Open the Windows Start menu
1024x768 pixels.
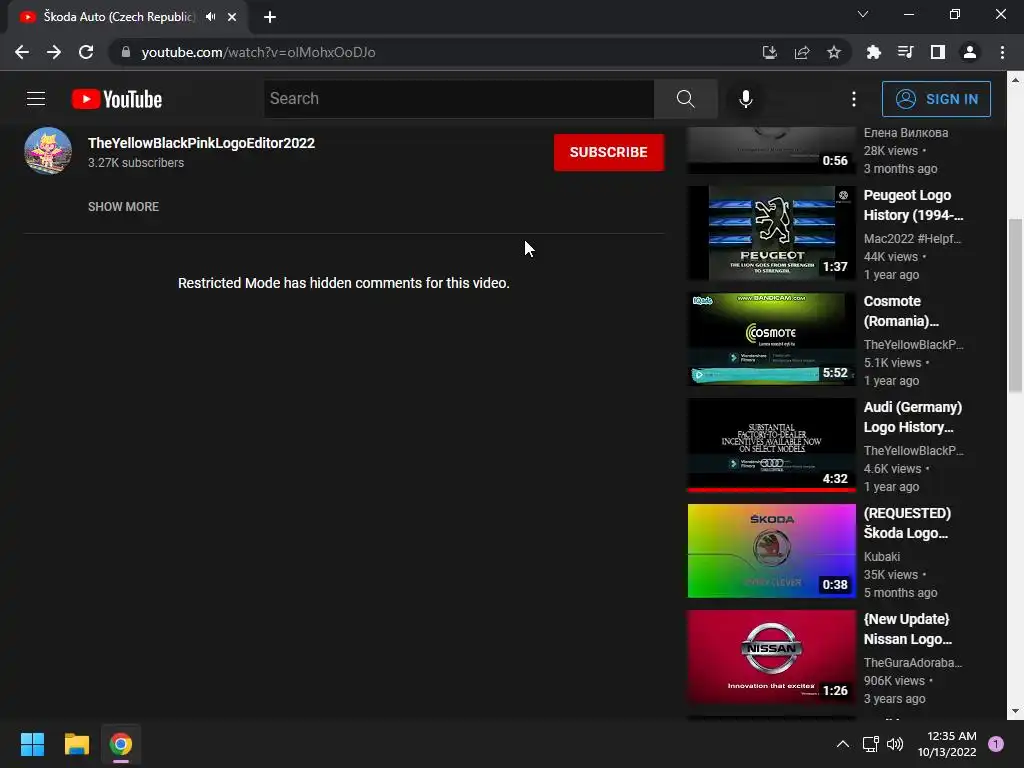click(x=32, y=744)
